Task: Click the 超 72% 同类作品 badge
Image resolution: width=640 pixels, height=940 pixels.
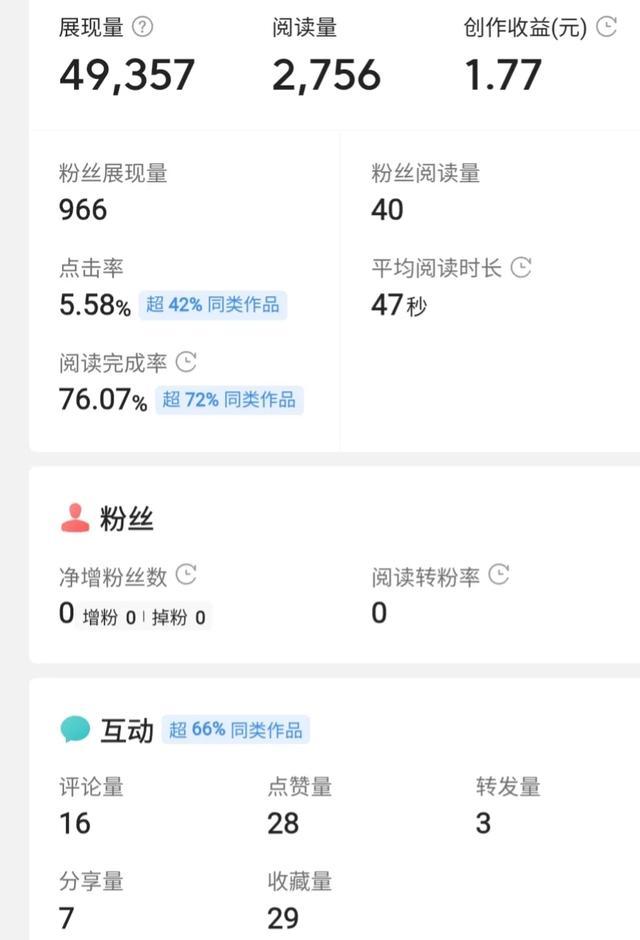Action: click(229, 400)
